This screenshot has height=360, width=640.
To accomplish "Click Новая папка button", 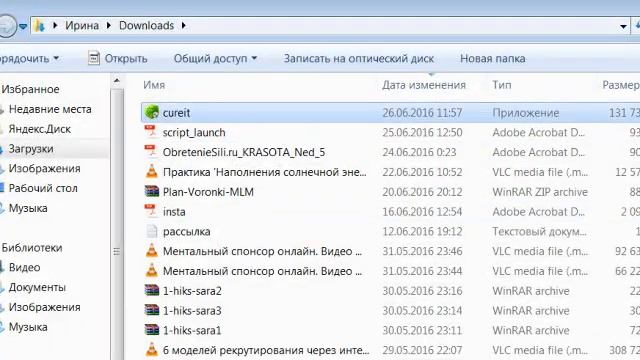I will tap(493, 58).
